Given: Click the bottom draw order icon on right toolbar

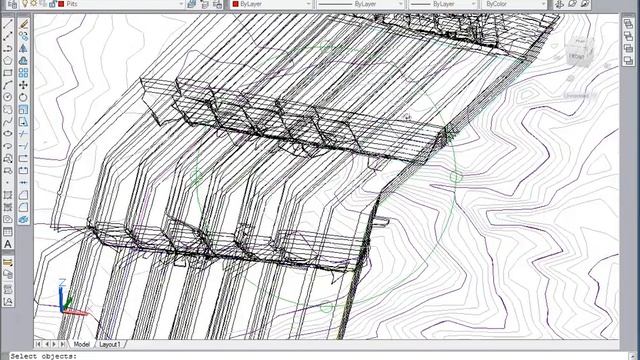Looking at the screenshot, I should 628,60.
